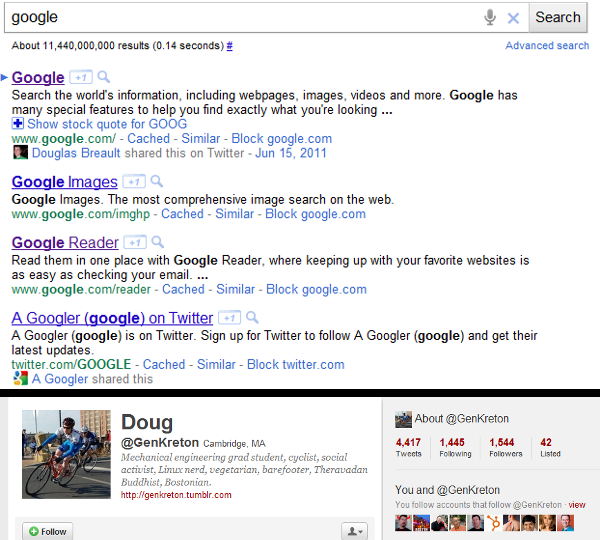The width and height of the screenshot is (600, 540).
Task: Click Block twitter.com link
Action: point(295,364)
